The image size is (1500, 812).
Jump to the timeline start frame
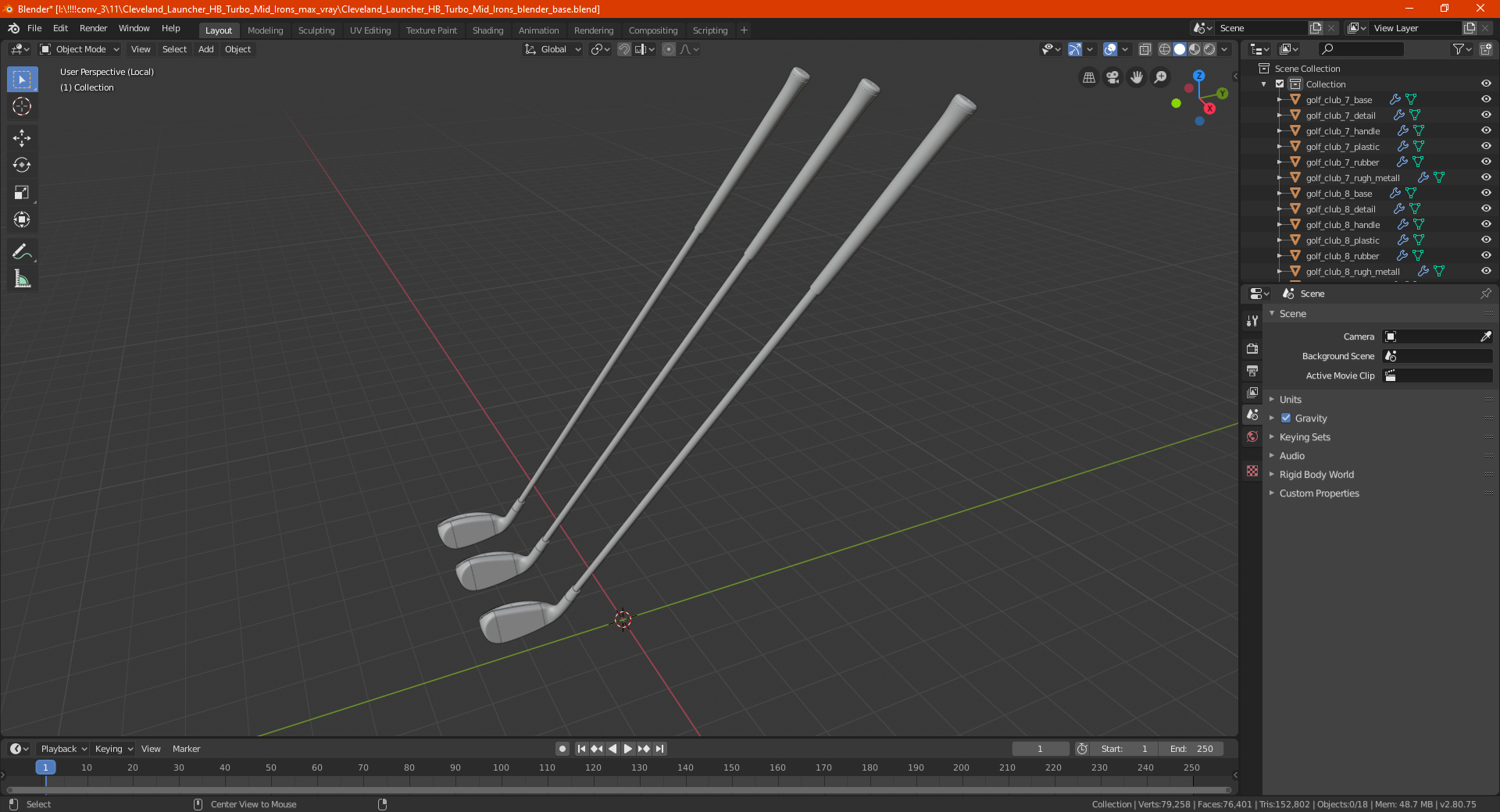click(x=581, y=749)
